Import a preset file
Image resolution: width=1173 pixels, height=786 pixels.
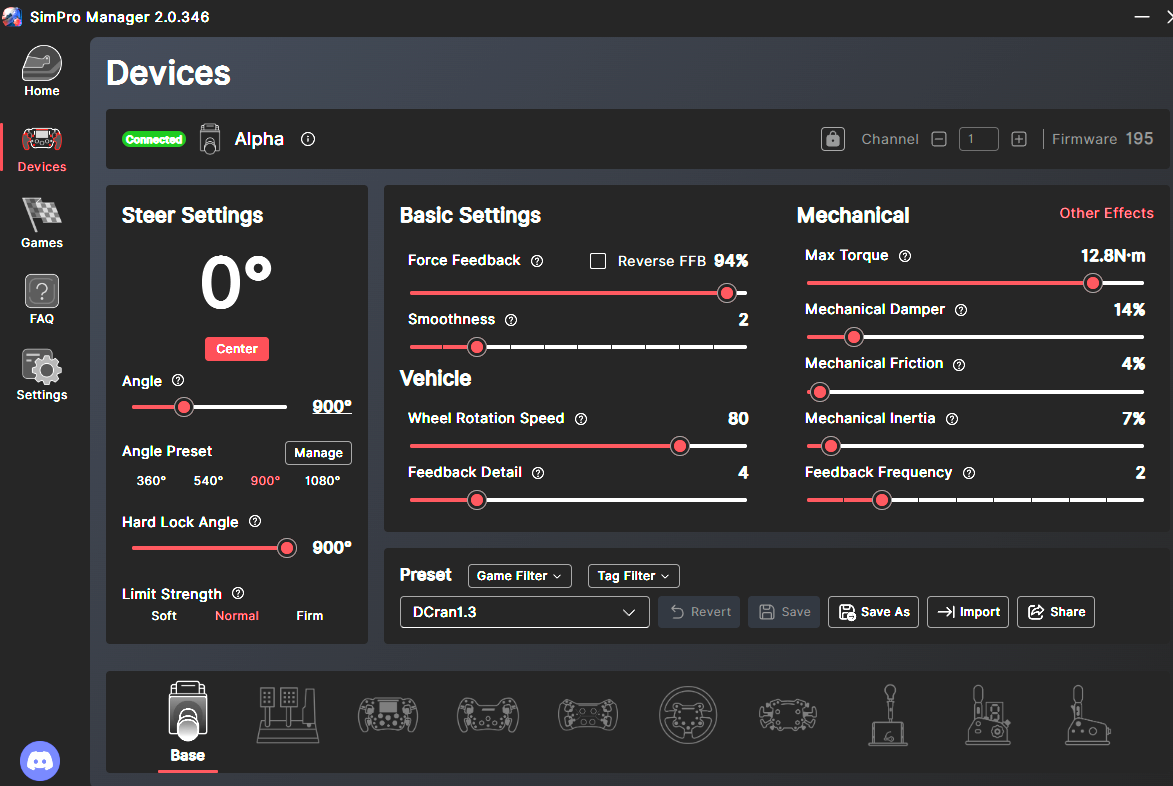[968, 612]
